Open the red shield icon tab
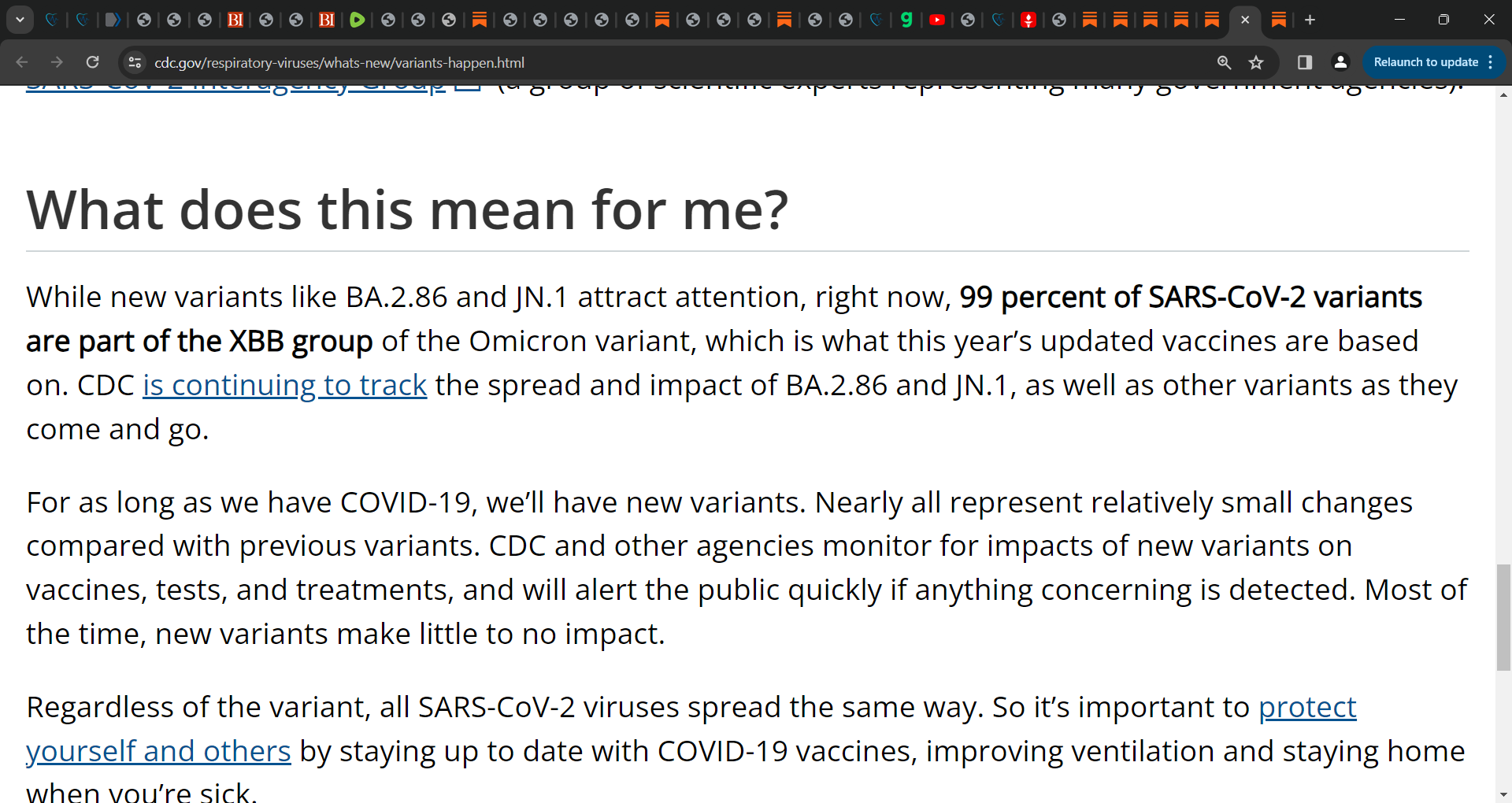This screenshot has height=803, width=1512. coord(1028,20)
